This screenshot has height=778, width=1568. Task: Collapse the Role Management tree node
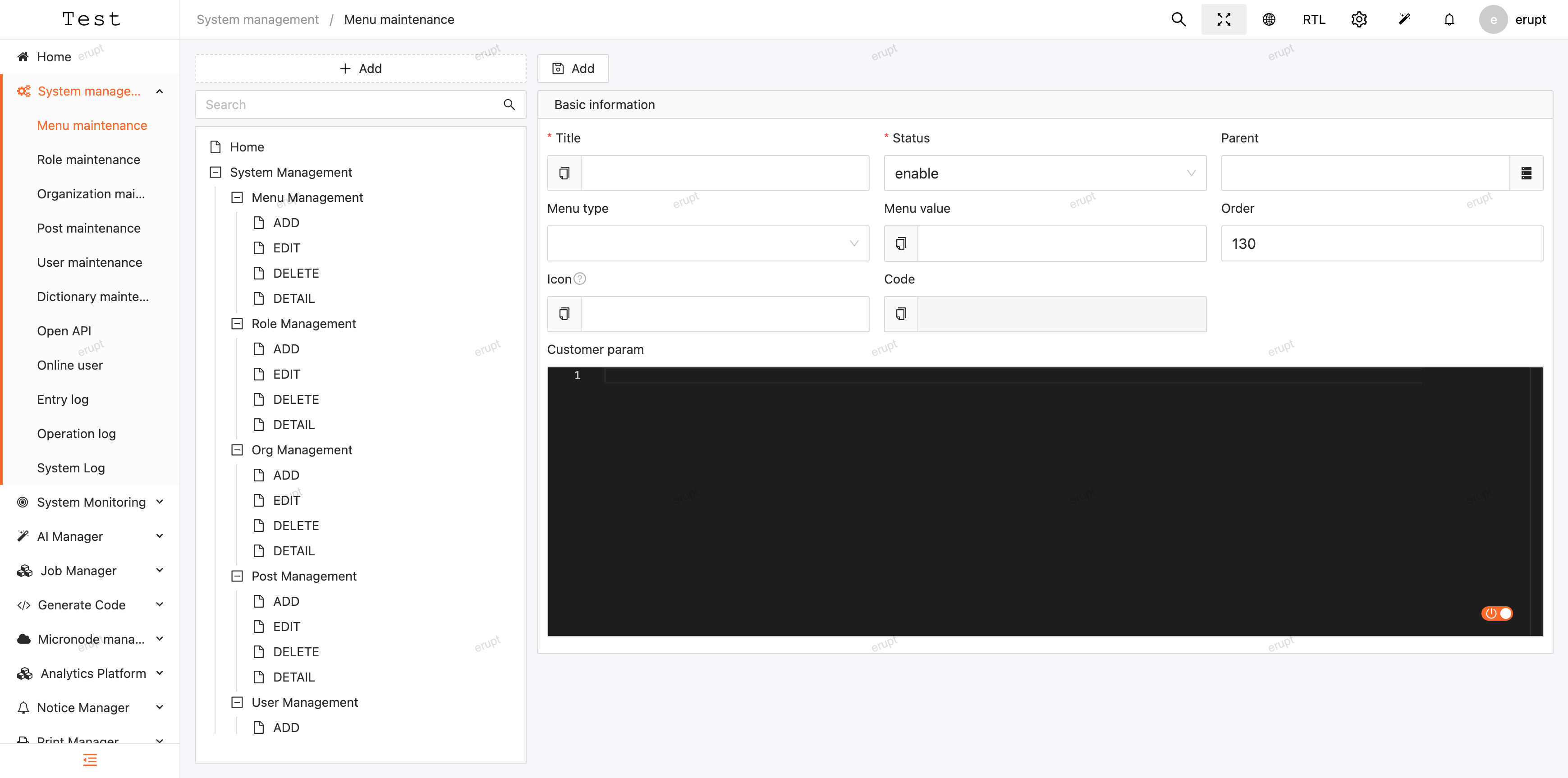click(238, 324)
